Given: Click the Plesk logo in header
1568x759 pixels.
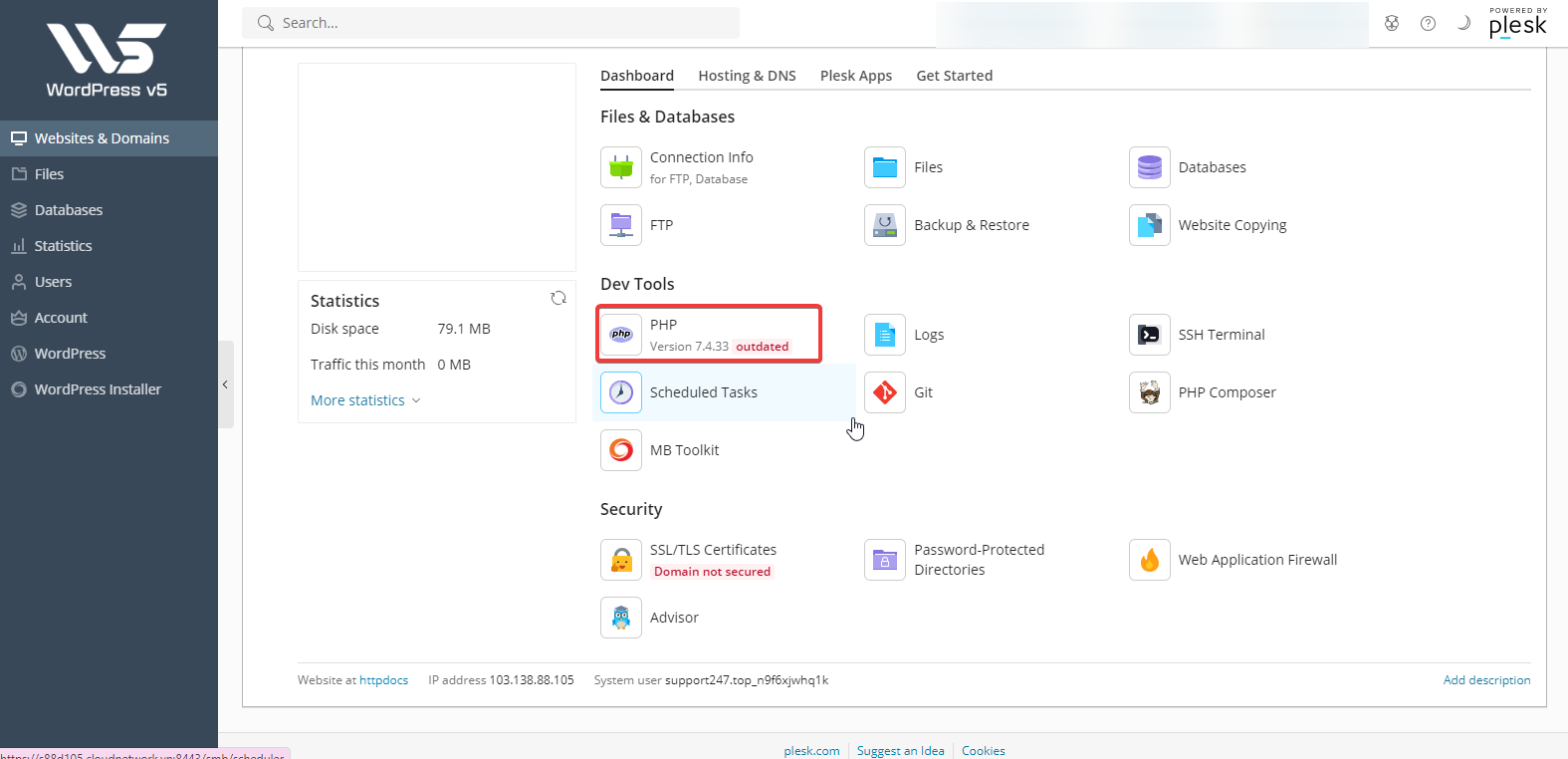Looking at the screenshot, I should 1517,23.
